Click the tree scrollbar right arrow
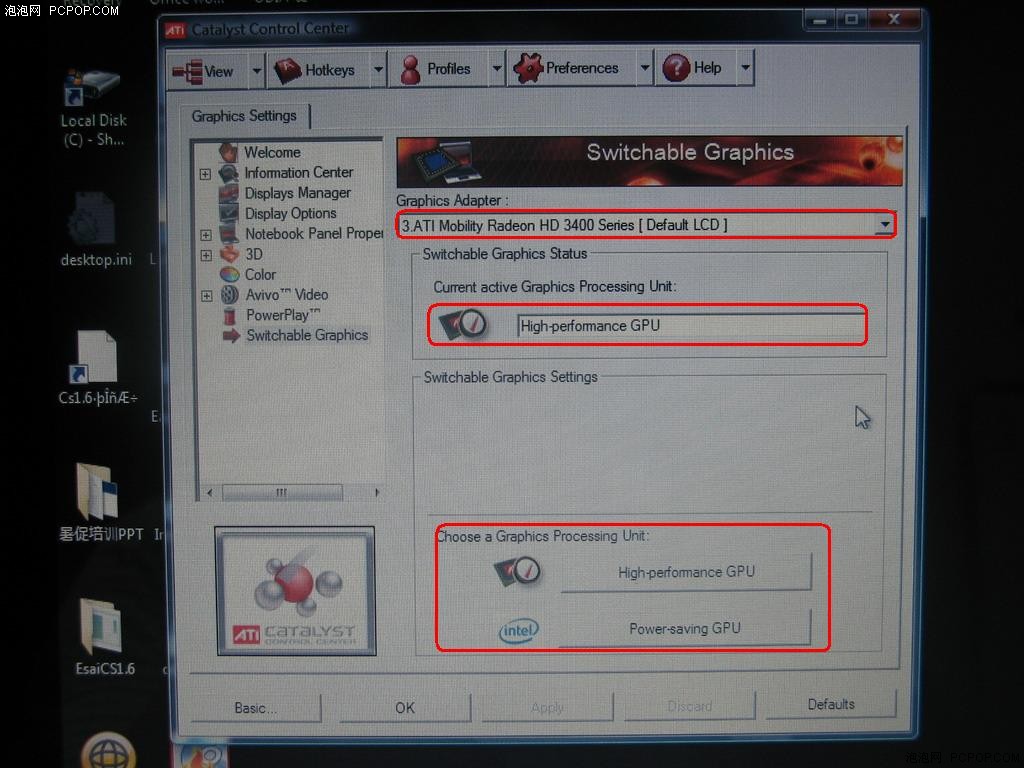 pyautogui.click(x=377, y=492)
